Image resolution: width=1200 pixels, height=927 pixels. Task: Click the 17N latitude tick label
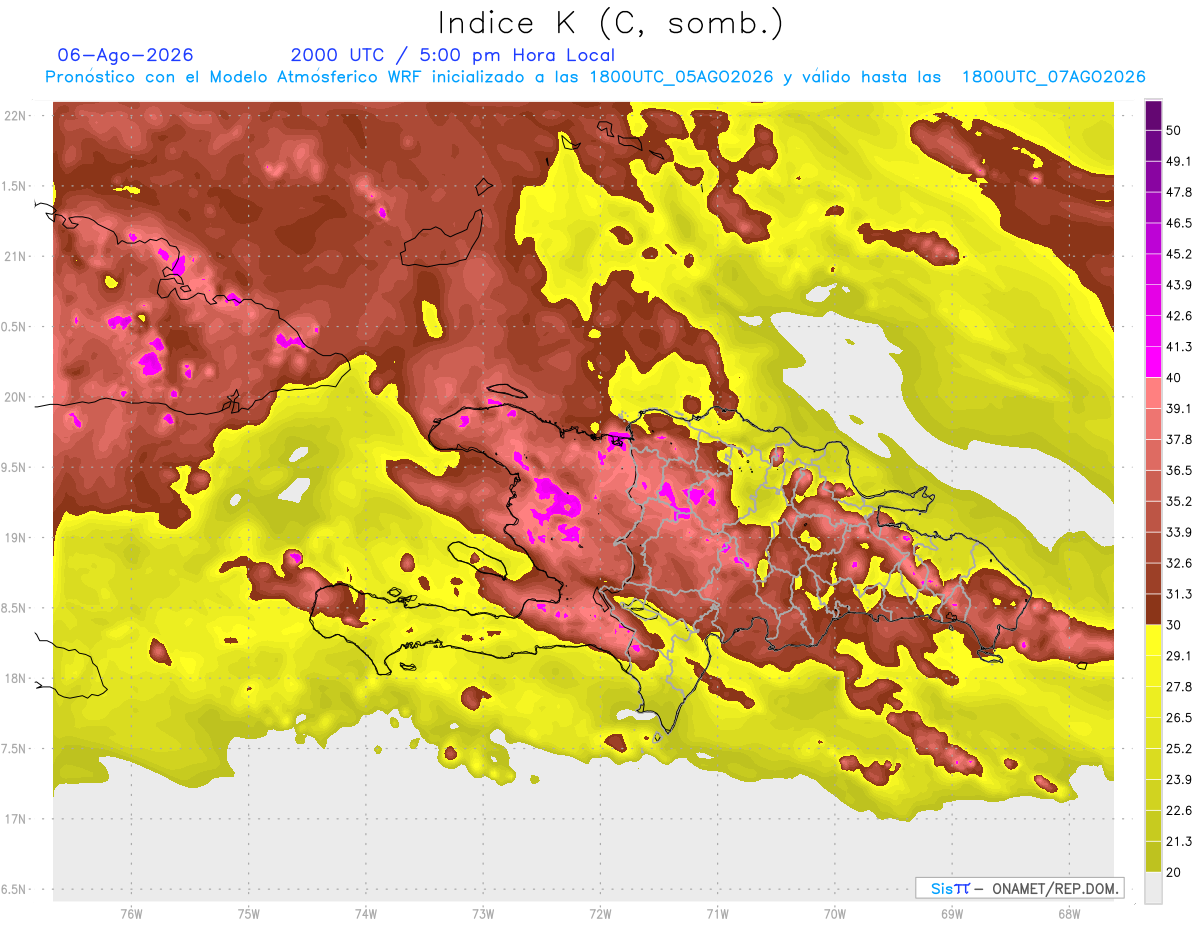16,819
